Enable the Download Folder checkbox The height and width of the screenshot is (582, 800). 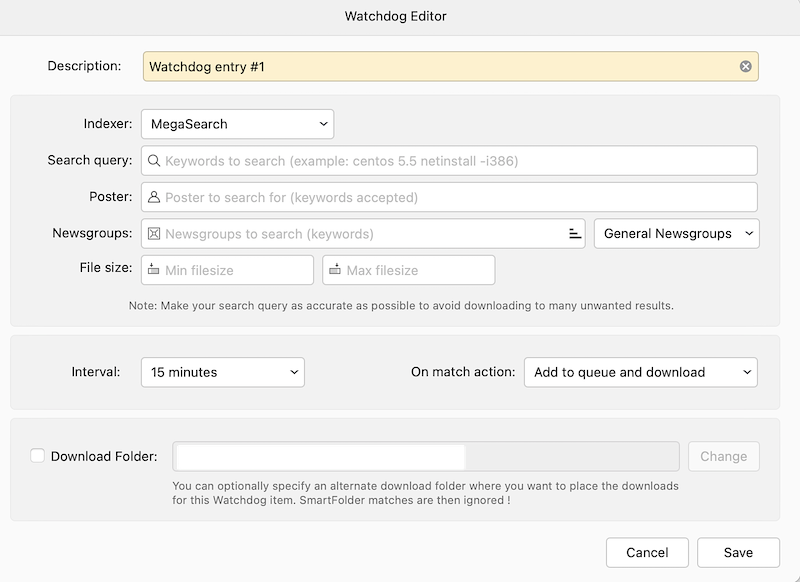[x=37, y=456]
